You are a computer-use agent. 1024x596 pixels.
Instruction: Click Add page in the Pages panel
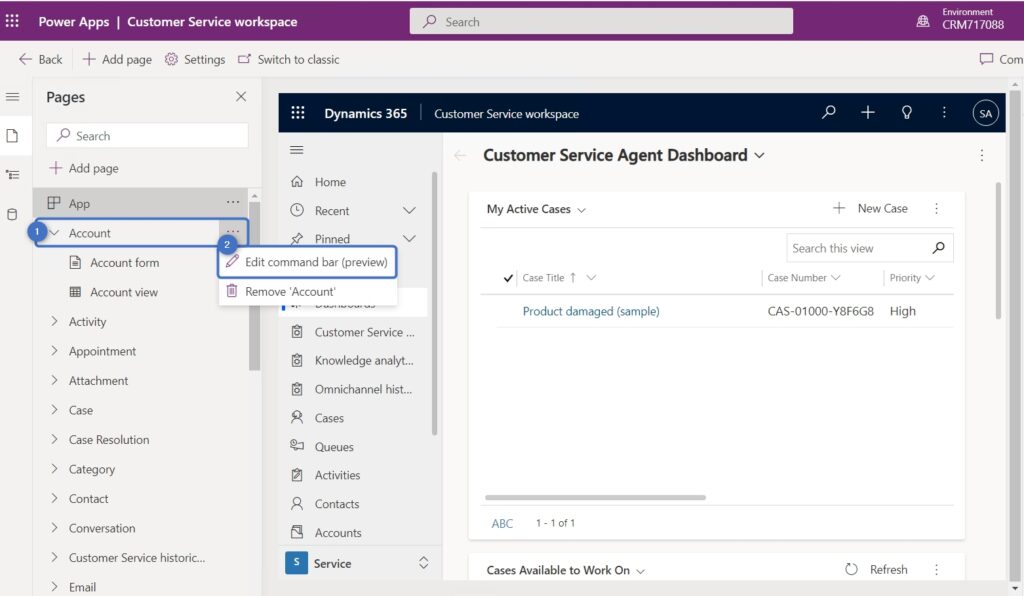[x=84, y=168]
